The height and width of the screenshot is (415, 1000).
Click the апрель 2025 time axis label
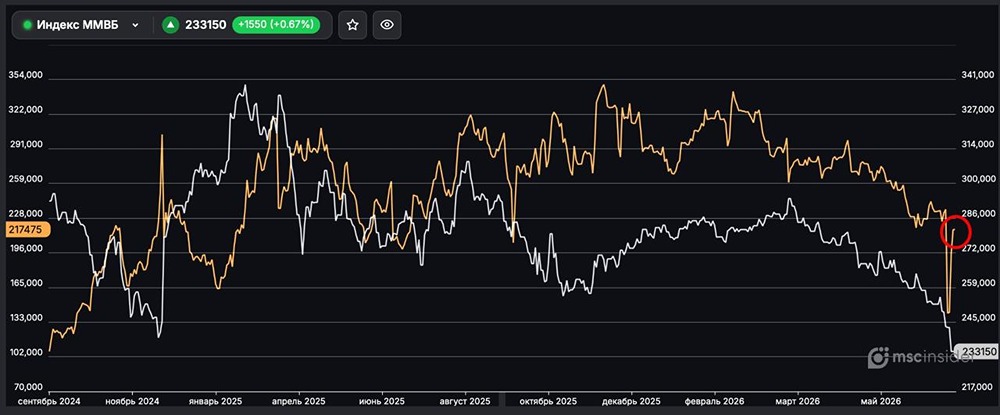pos(299,402)
